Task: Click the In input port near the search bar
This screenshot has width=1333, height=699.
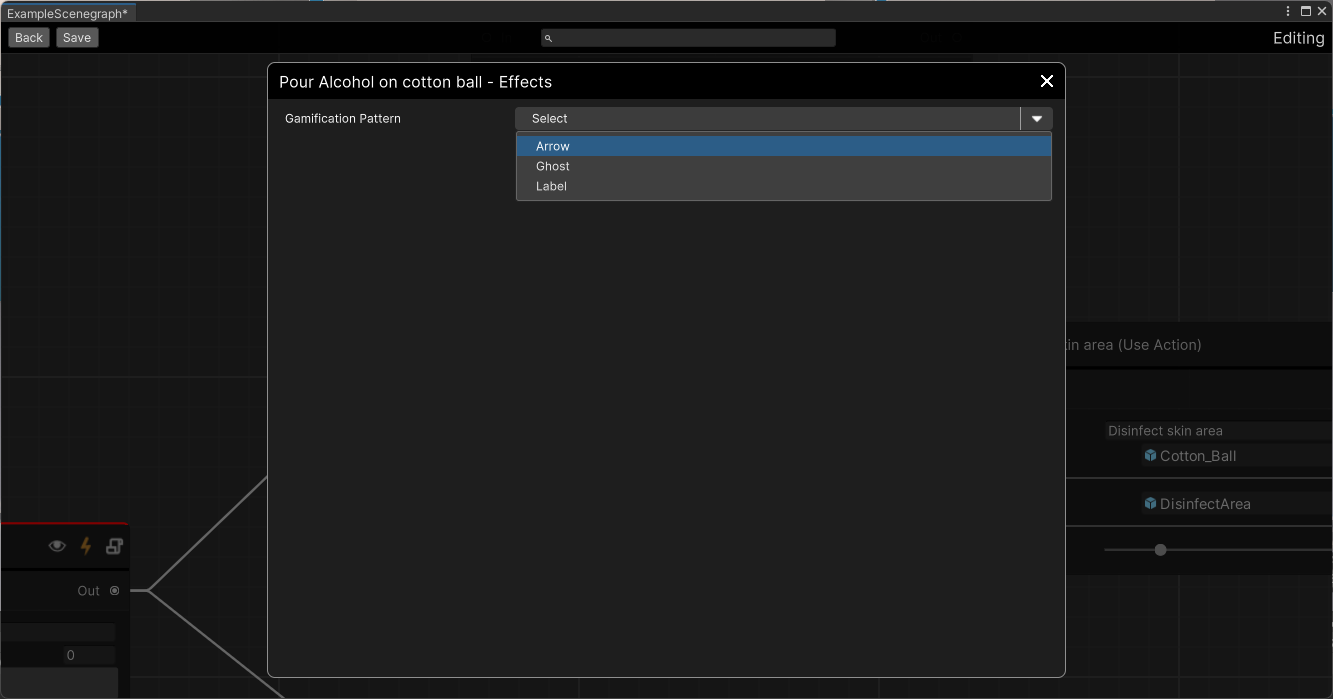Action: tap(487, 37)
